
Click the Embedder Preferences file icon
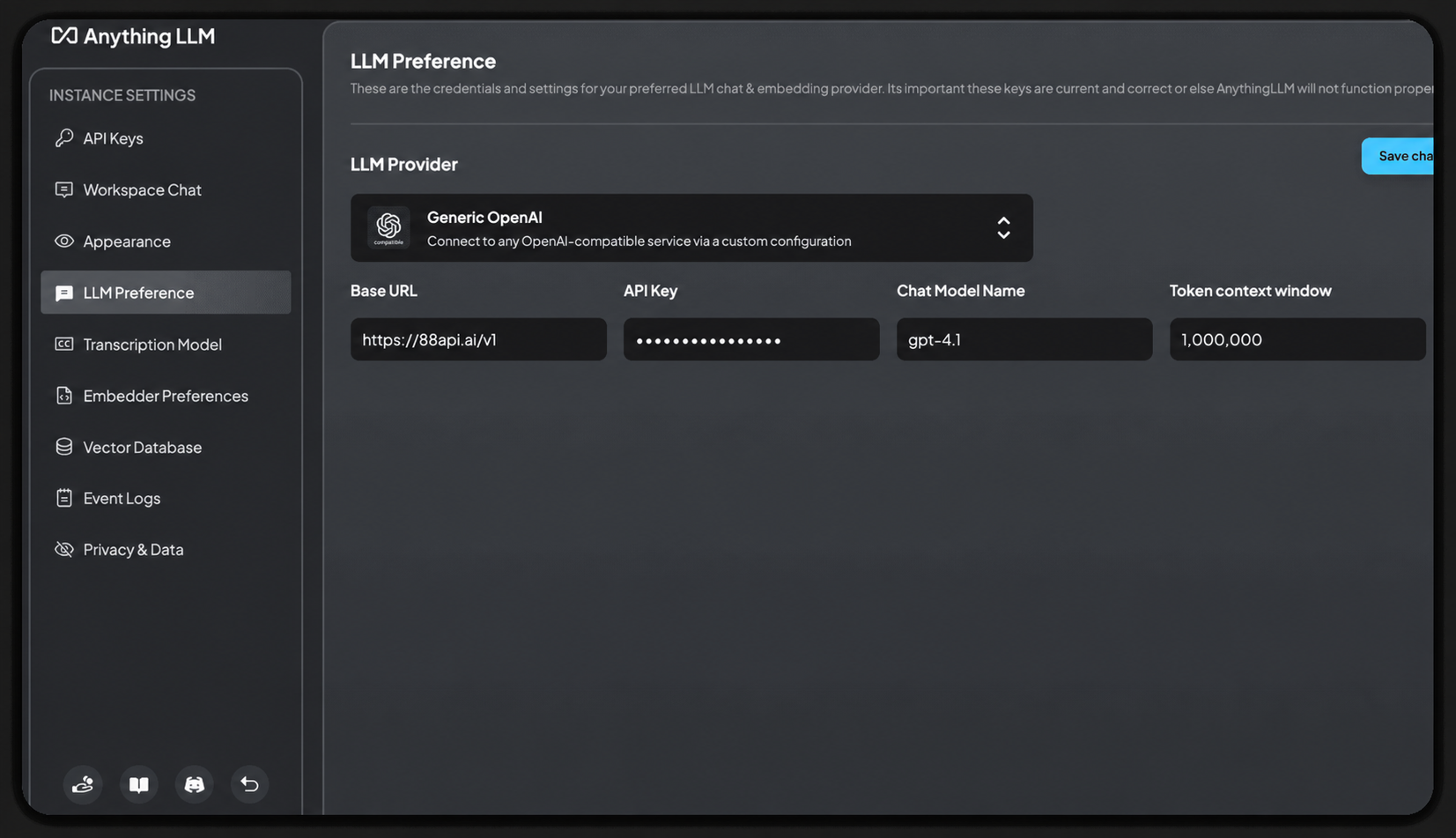[x=64, y=396]
